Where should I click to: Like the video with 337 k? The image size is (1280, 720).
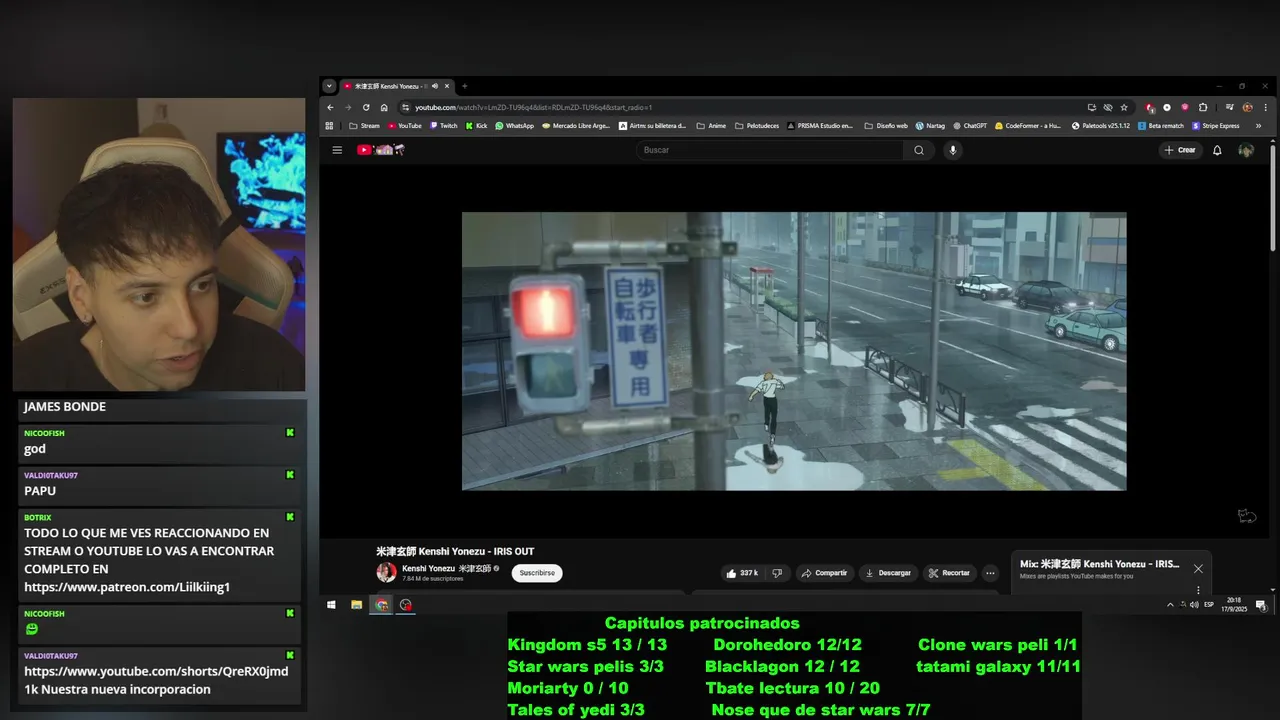pos(741,573)
